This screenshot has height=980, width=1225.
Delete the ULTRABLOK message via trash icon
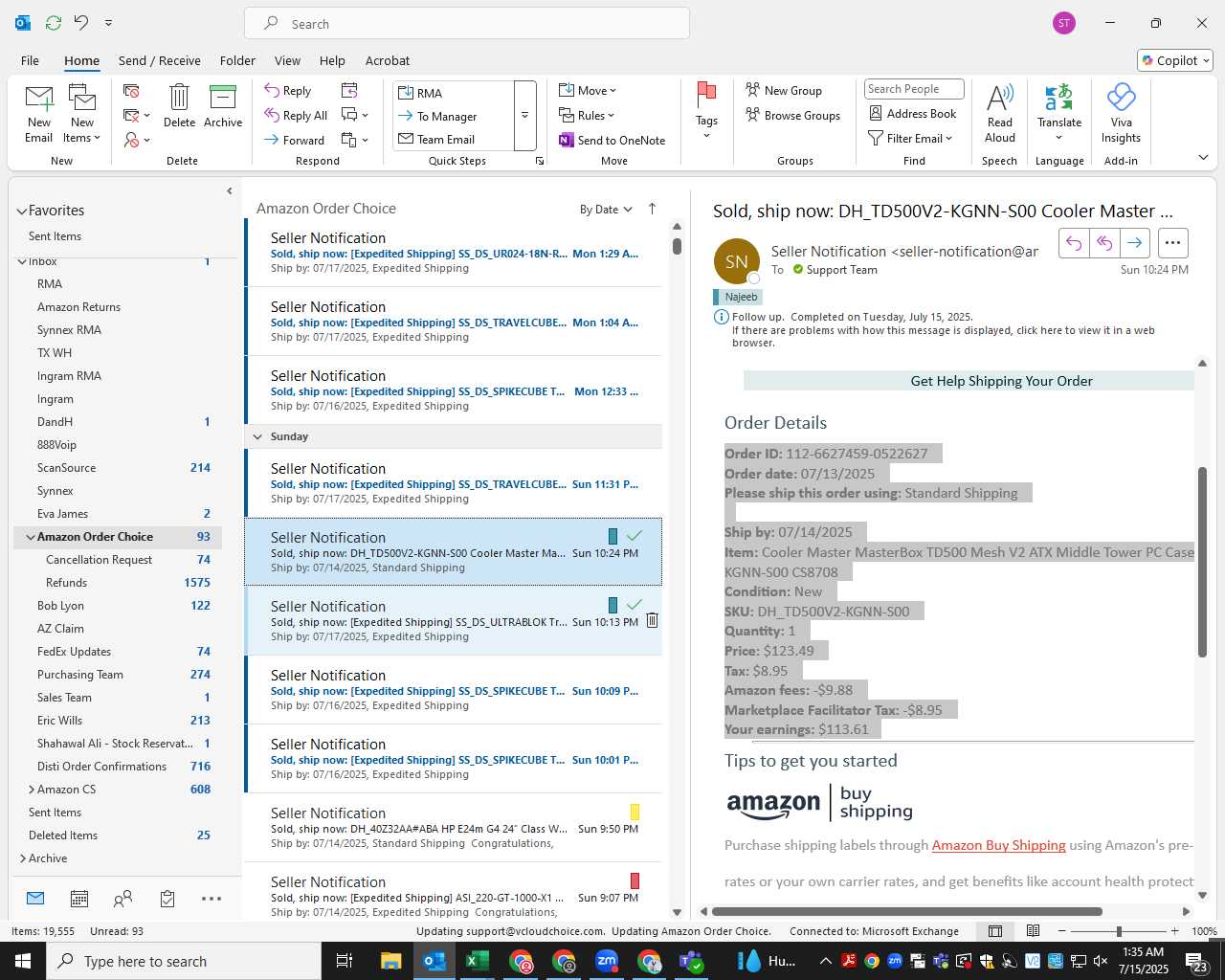pyautogui.click(x=652, y=620)
